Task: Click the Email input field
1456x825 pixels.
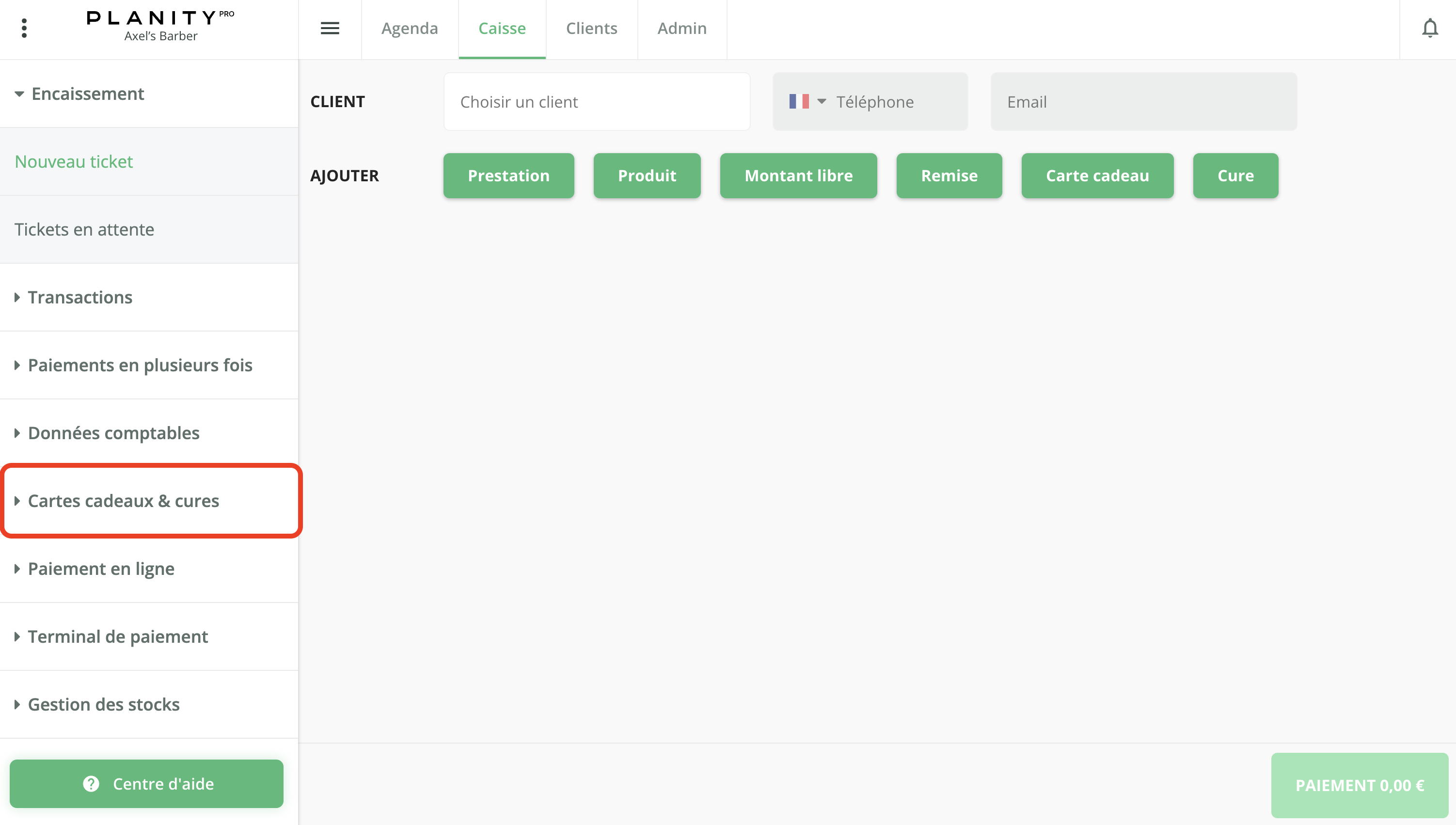Action: (x=1143, y=102)
